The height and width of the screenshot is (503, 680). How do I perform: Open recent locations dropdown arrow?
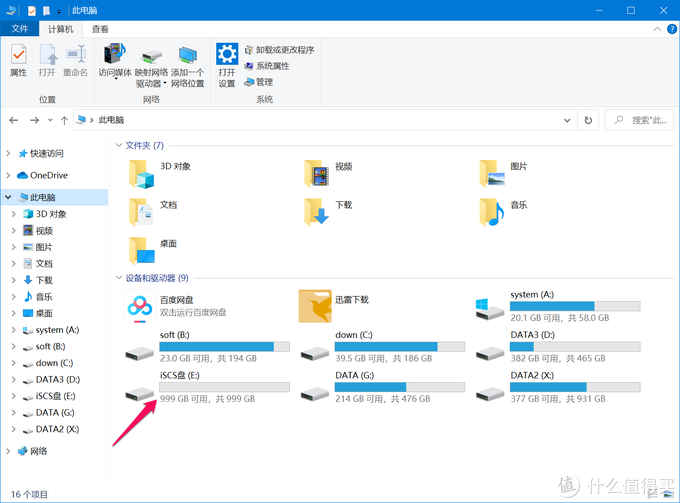coord(50,120)
